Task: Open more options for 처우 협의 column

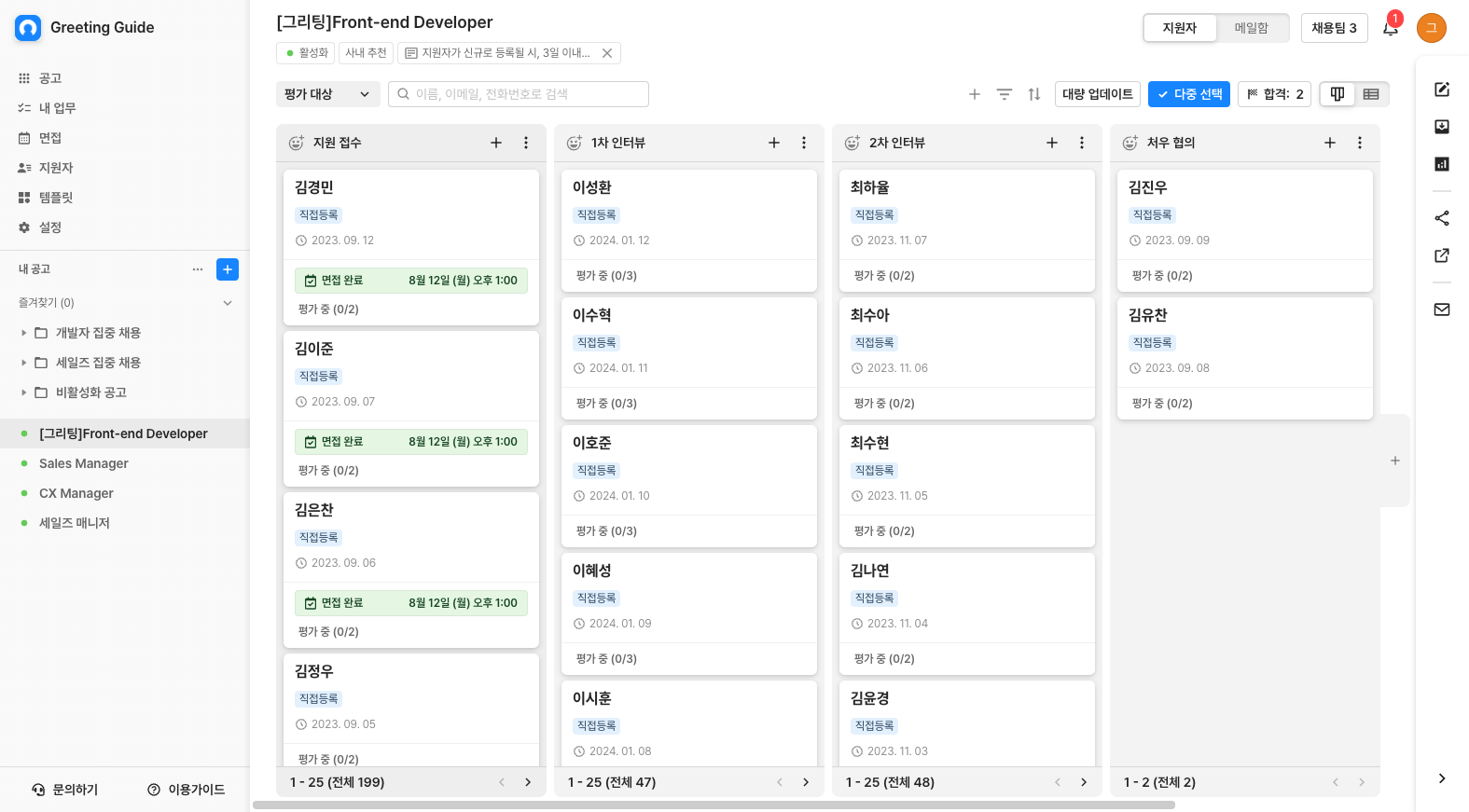Action: [x=1360, y=143]
